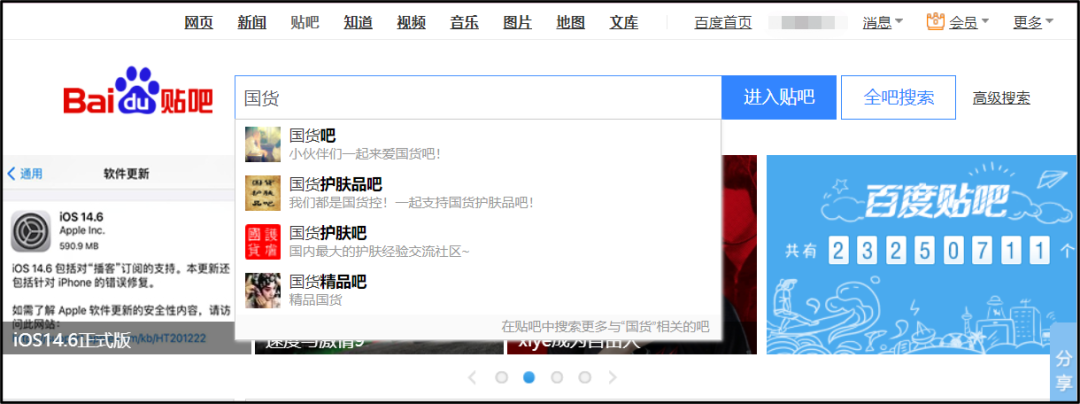Open the iOS14.6正式版 carousel slide
The image size is (1080, 404).
pos(125,255)
